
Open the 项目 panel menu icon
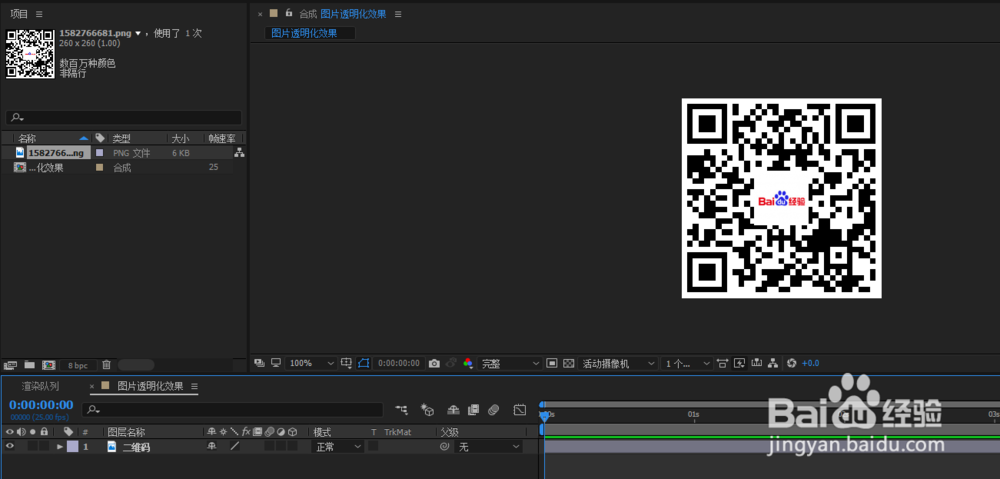tap(39, 14)
